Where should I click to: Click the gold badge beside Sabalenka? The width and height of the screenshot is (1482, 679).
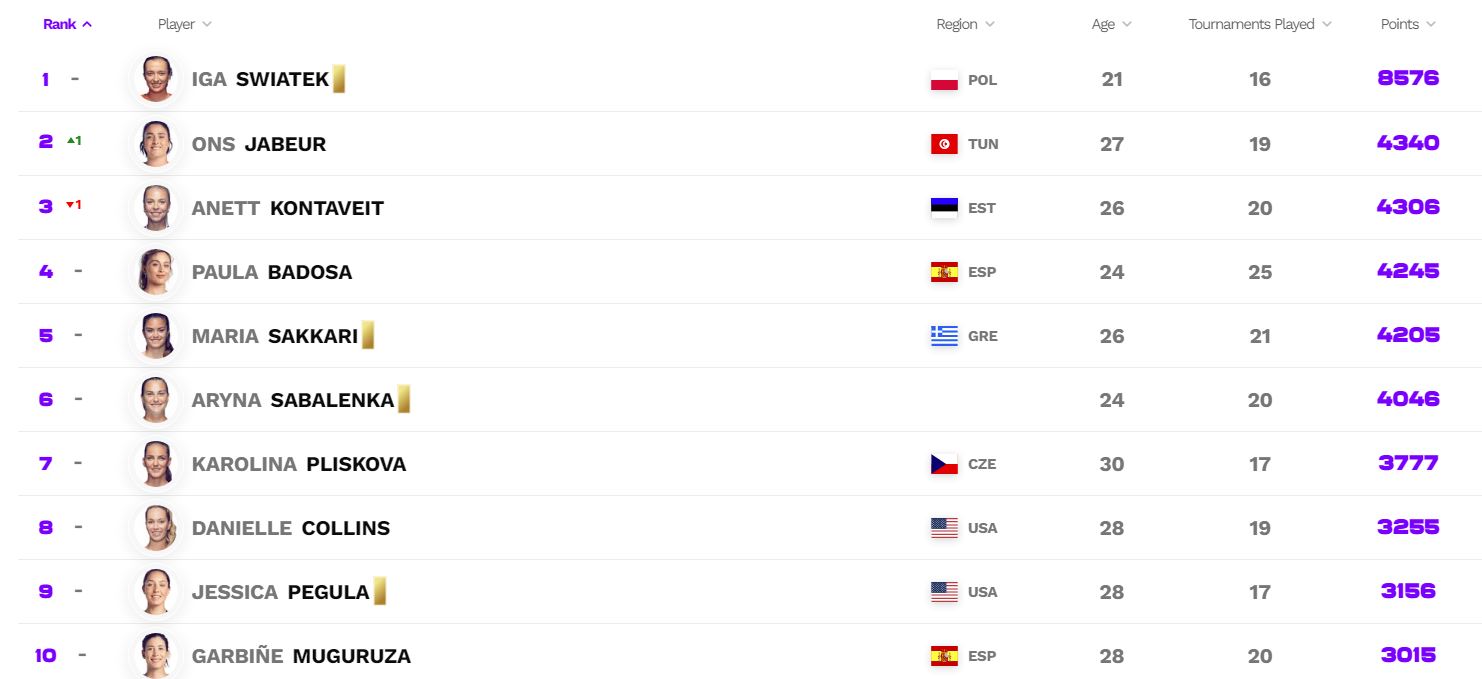pyautogui.click(x=404, y=399)
